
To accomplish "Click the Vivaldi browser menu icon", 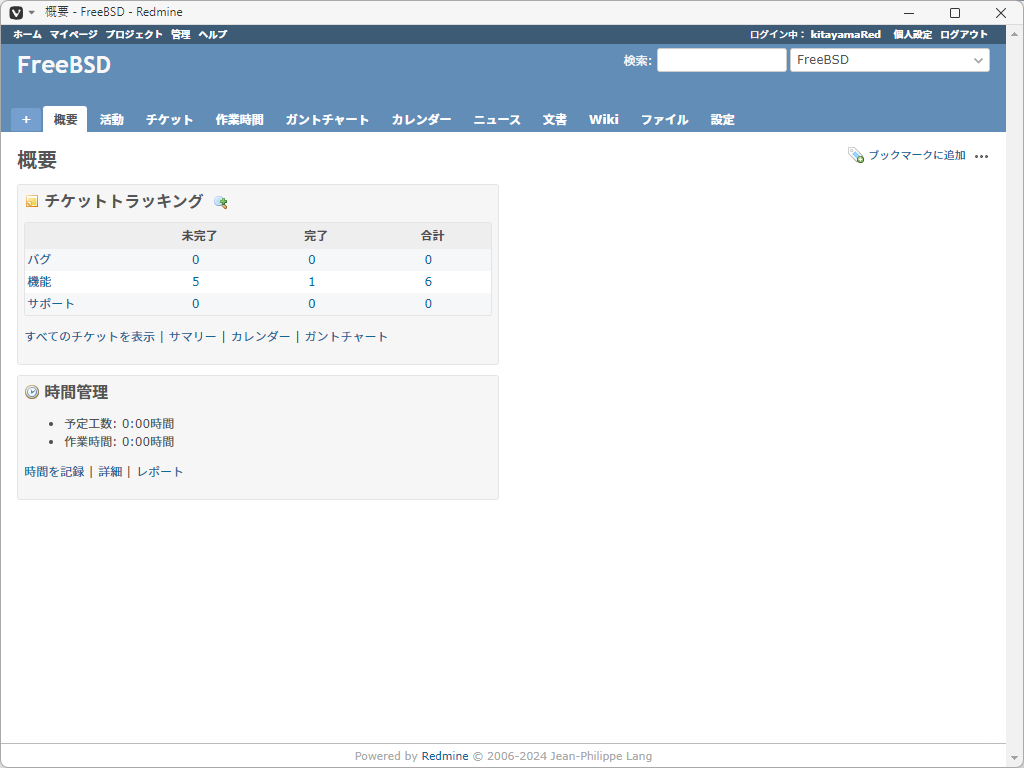I will point(16,13).
